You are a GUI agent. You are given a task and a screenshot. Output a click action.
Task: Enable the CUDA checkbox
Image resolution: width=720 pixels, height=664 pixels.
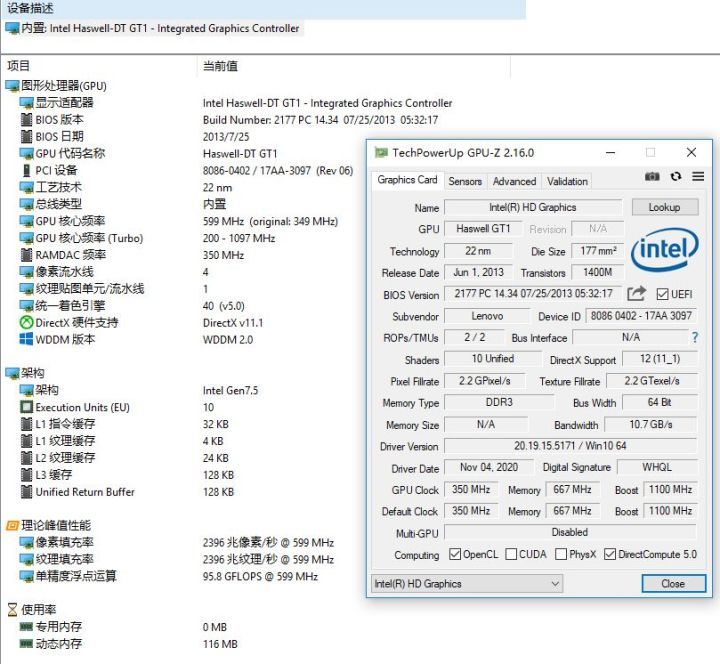511,554
